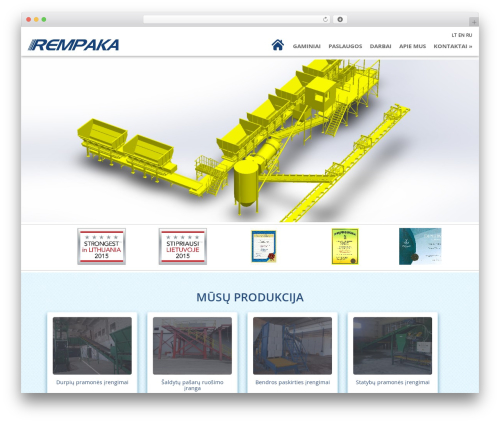
Task: Open the Stipriausi Lietuvoje 2015 badge
Action: [x=183, y=246]
